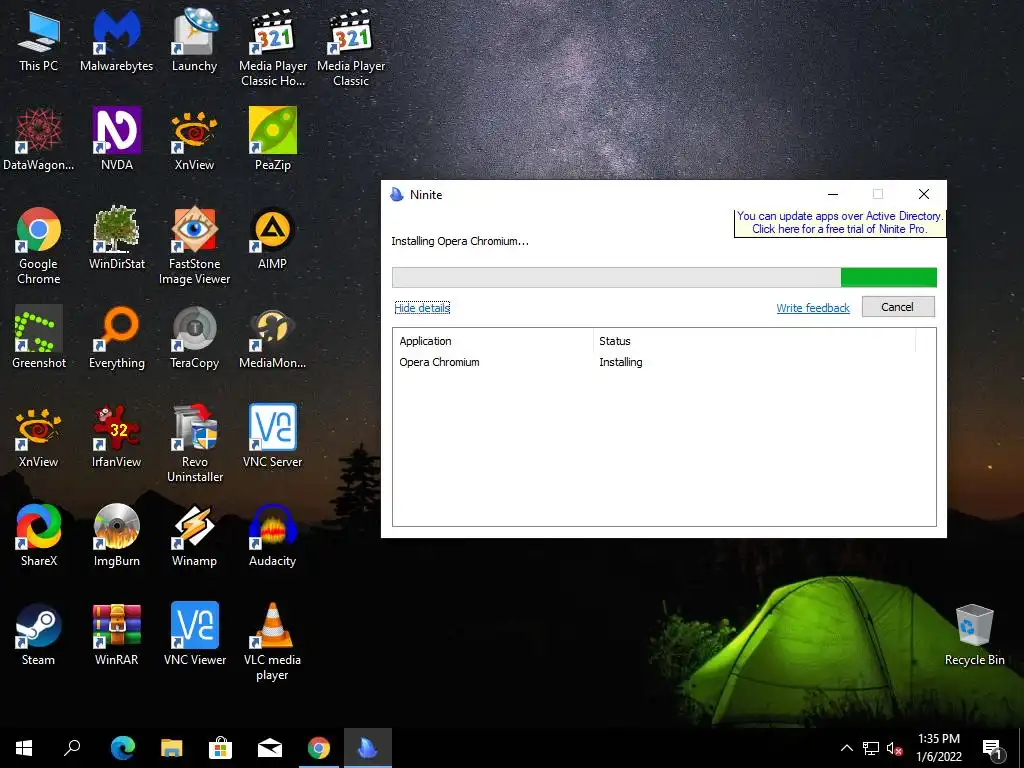Show hidden system tray icons
This screenshot has width=1024, height=768.
846,748
